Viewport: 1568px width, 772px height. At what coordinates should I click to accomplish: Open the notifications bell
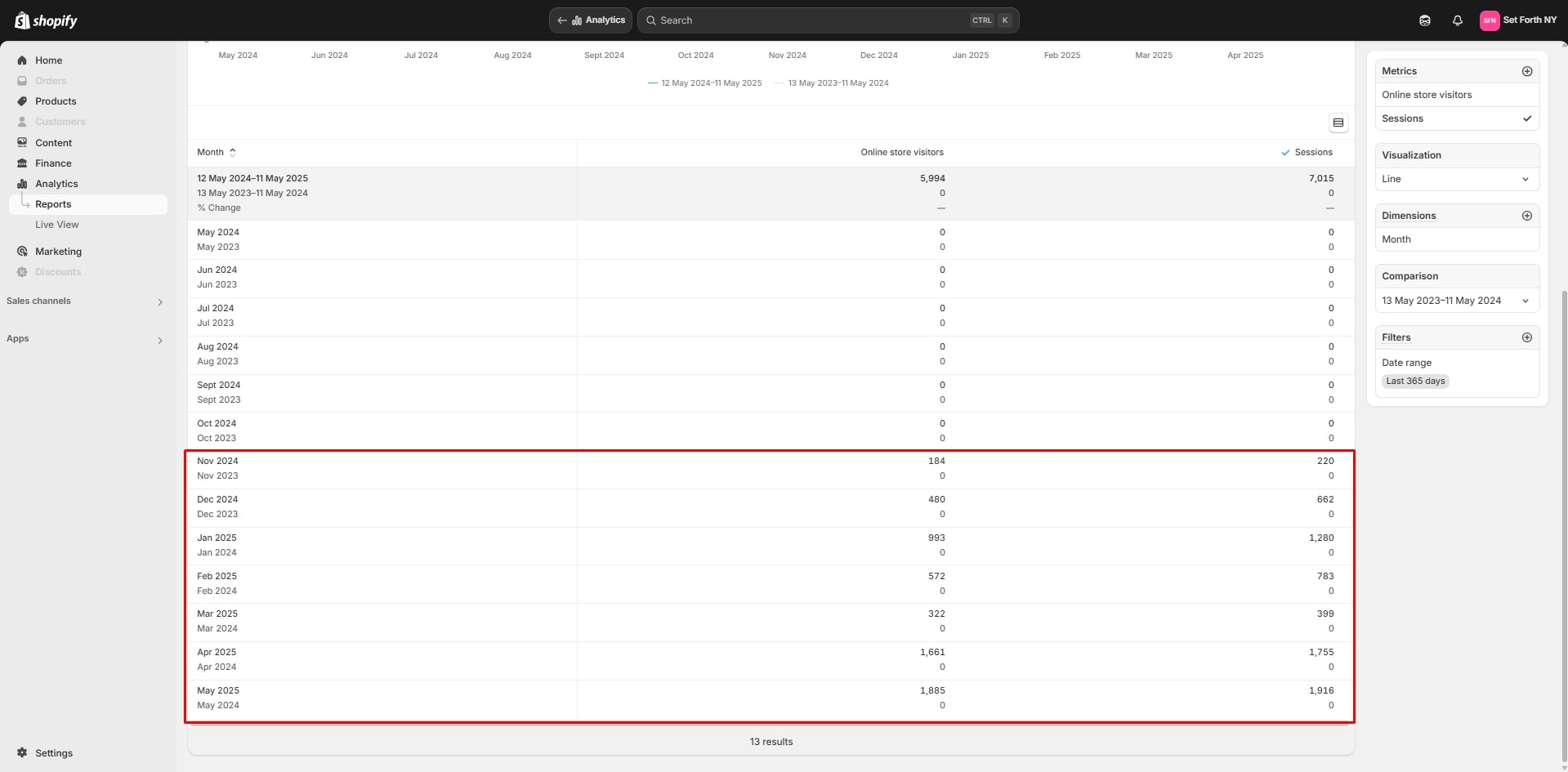(1457, 20)
